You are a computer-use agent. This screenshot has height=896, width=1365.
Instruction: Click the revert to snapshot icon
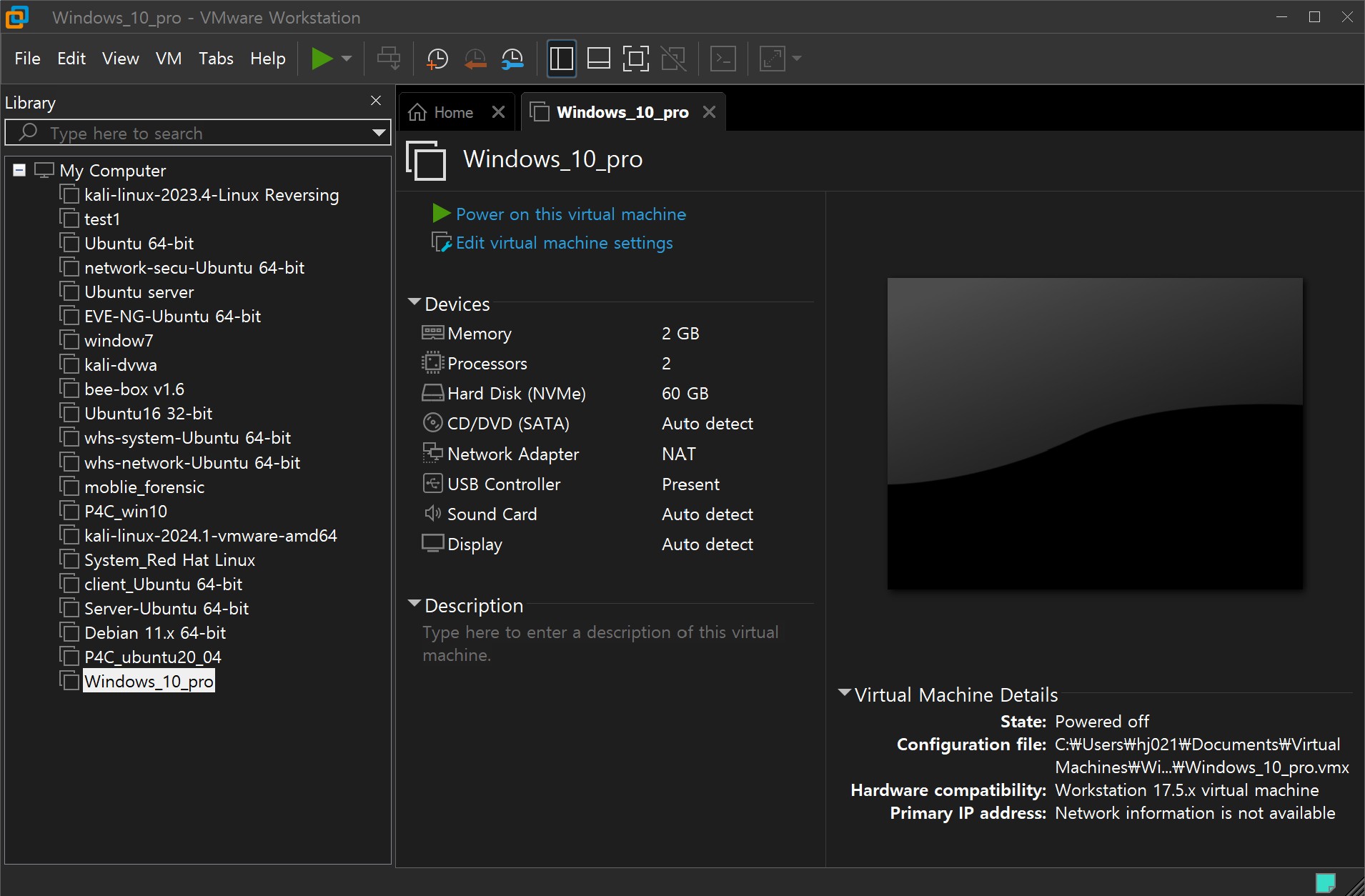475,59
